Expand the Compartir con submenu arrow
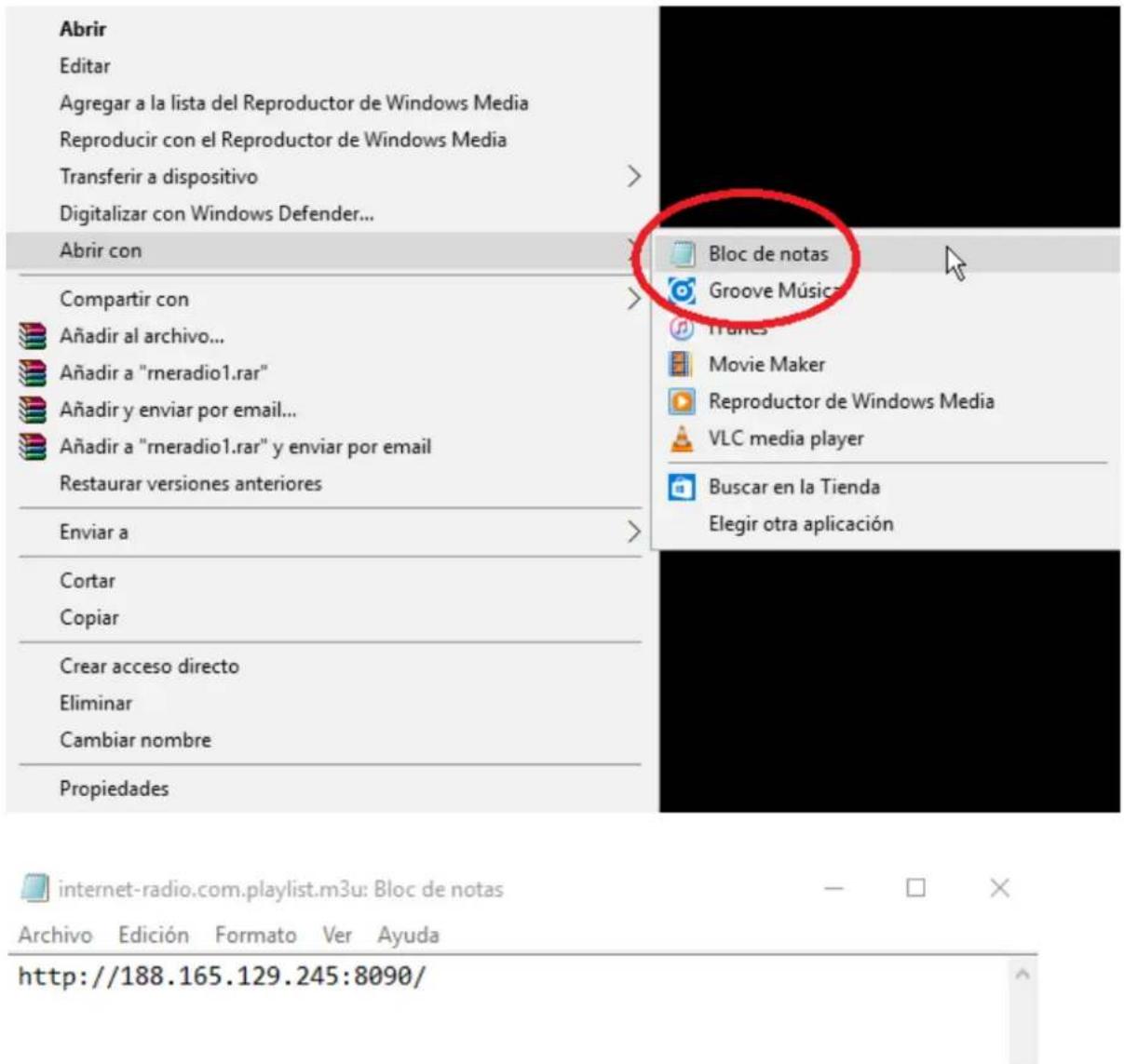The image size is (1124, 1064). tap(634, 299)
